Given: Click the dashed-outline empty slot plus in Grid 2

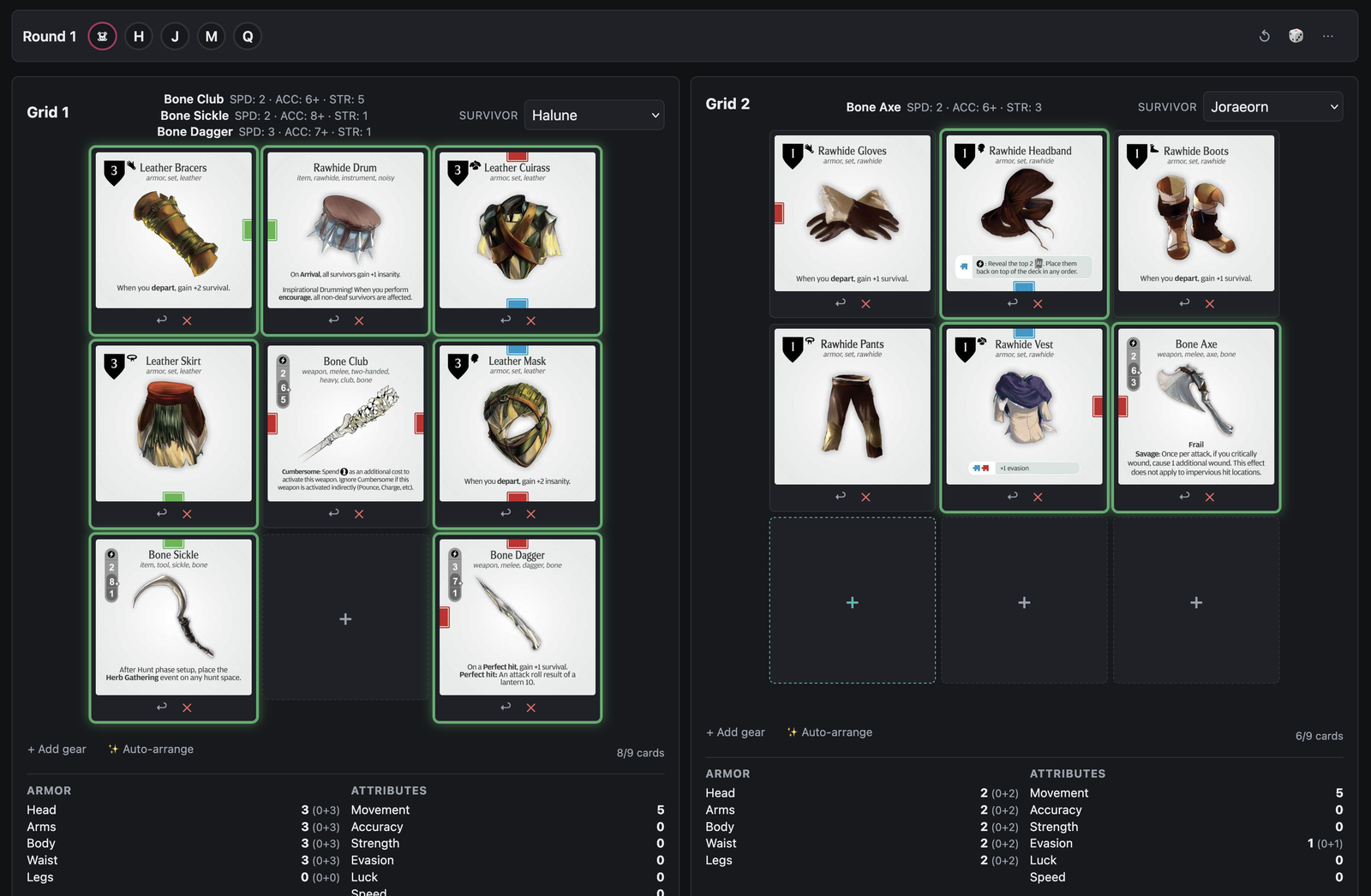Looking at the screenshot, I should (x=853, y=602).
